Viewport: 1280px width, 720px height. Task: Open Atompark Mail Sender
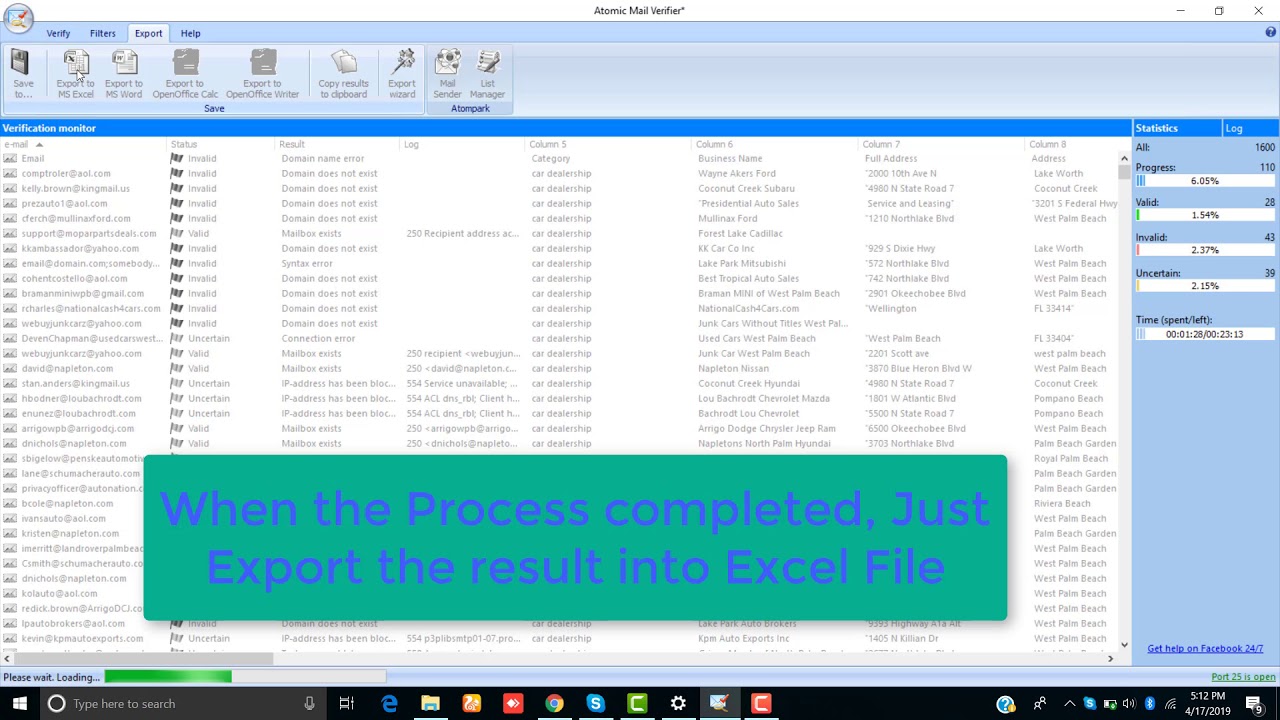[x=447, y=75]
